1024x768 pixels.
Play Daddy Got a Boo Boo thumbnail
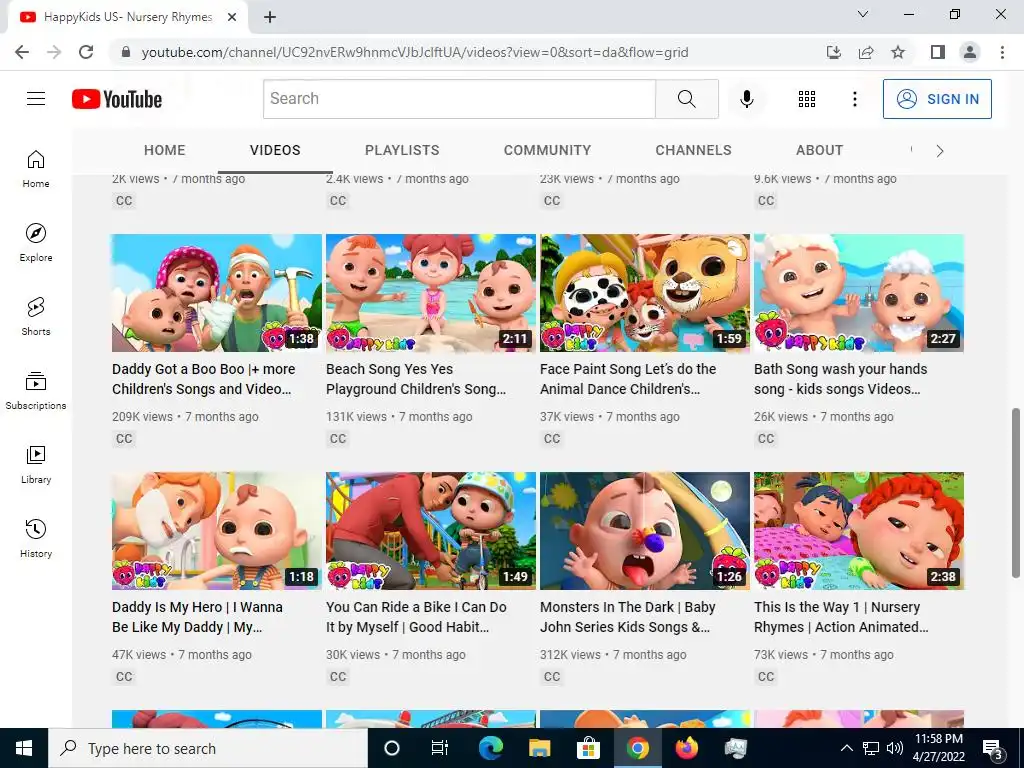tap(217, 293)
